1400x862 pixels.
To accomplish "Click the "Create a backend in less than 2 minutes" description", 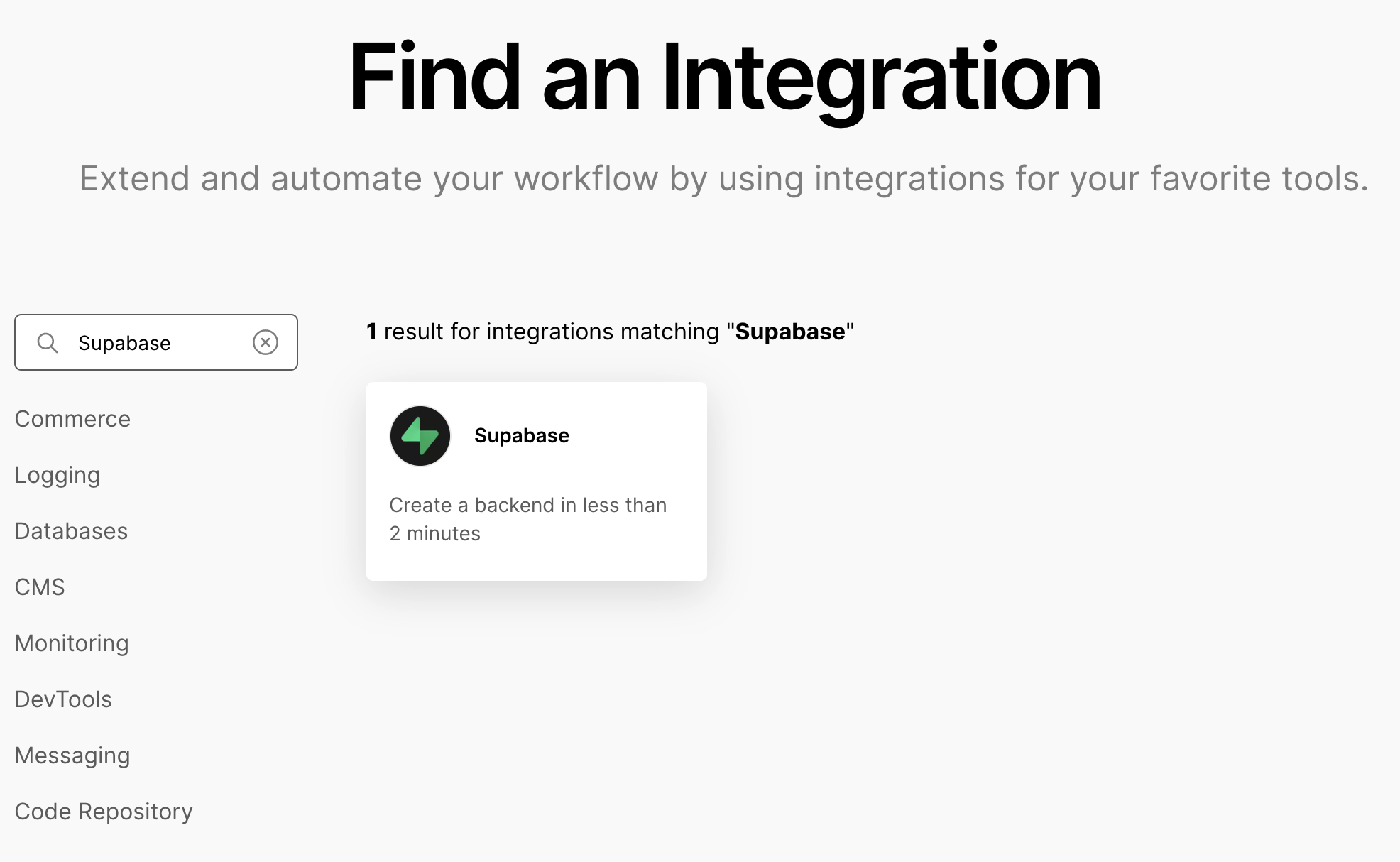I will [x=528, y=519].
